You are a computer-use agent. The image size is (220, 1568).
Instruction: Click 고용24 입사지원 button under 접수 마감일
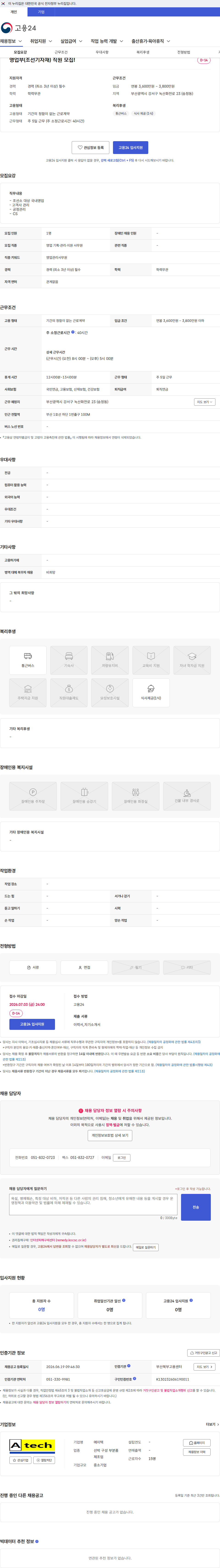32,1024
